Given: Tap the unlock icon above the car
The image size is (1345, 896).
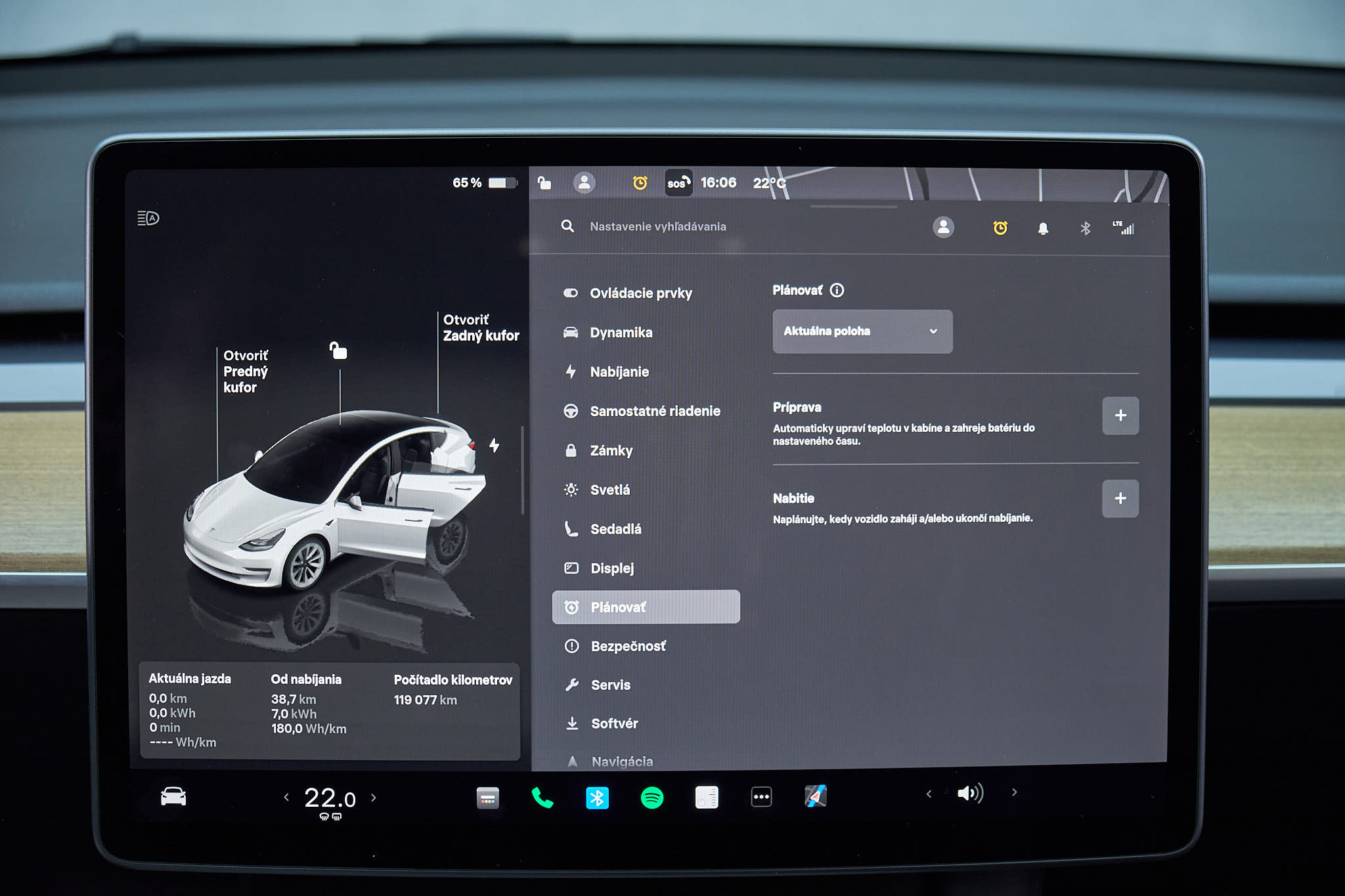Looking at the screenshot, I should pos(338,351).
